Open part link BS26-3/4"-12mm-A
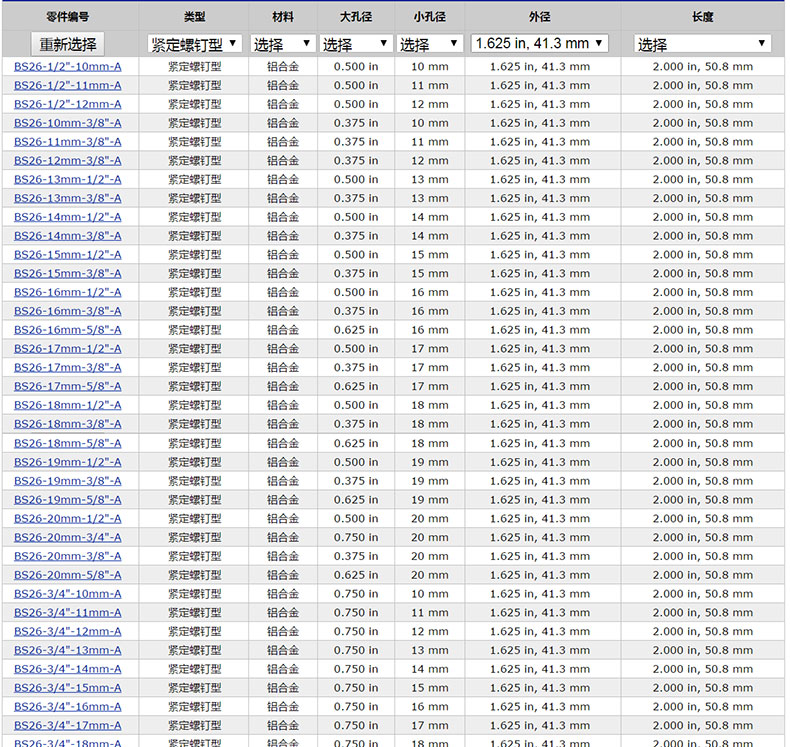The image size is (790, 747). click(68, 632)
